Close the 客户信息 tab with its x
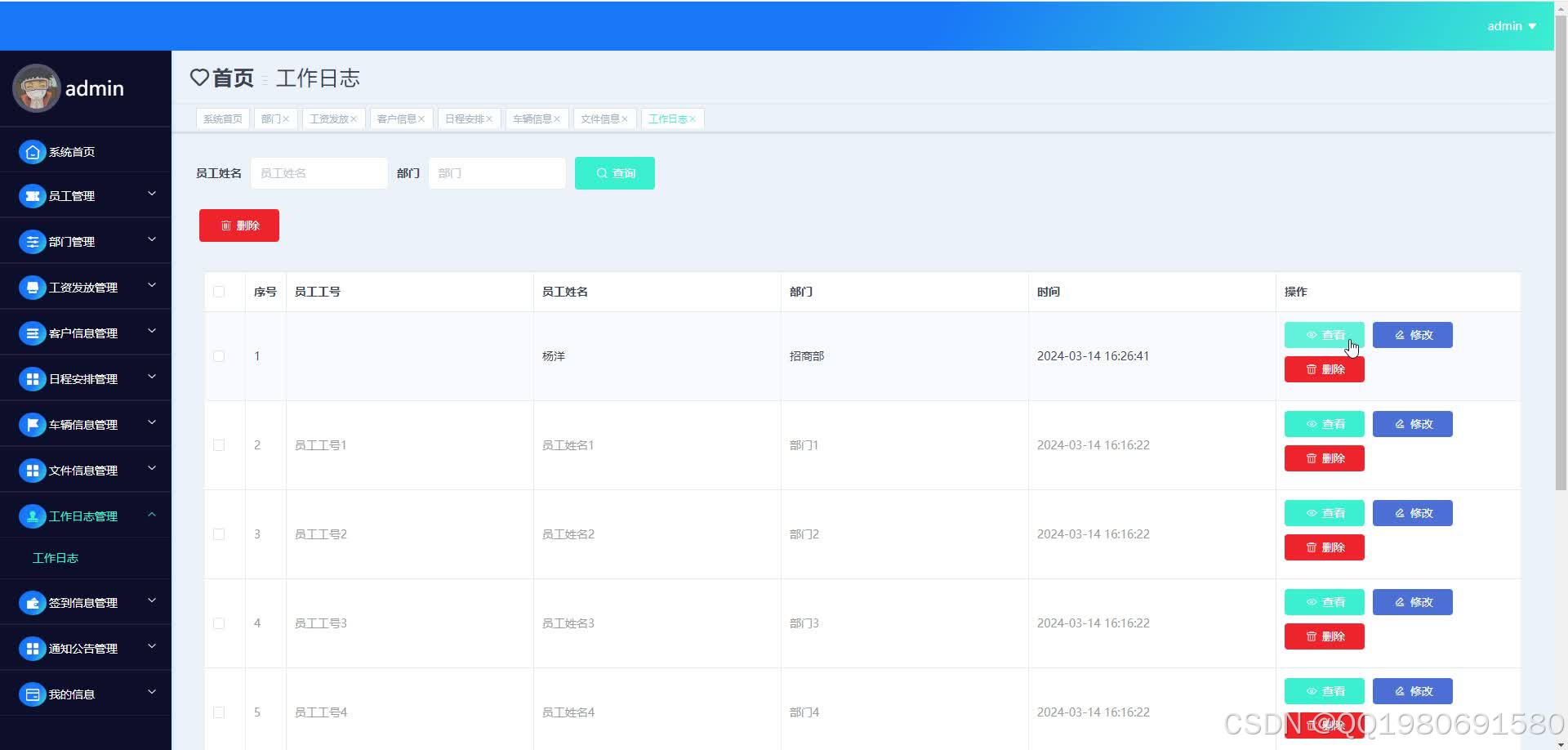 coord(421,119)
